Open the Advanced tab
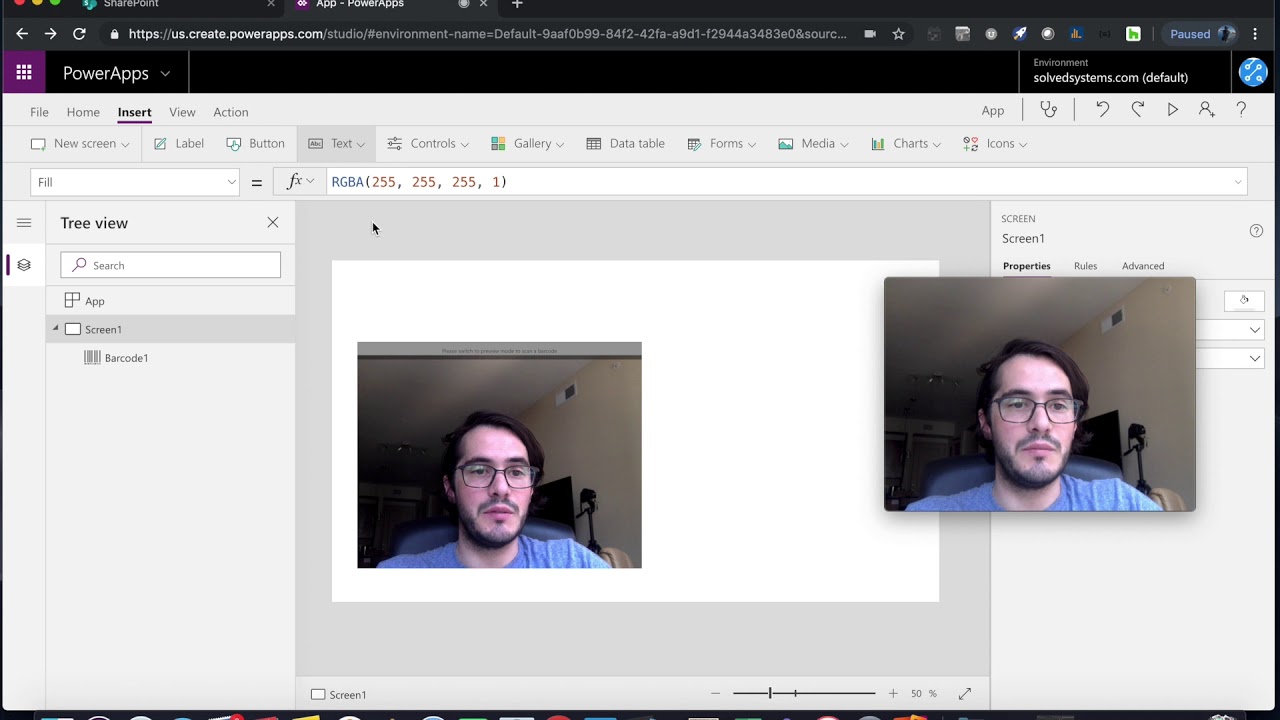The height and width of the screenshot is (720, 1280). coord(1143,266)
